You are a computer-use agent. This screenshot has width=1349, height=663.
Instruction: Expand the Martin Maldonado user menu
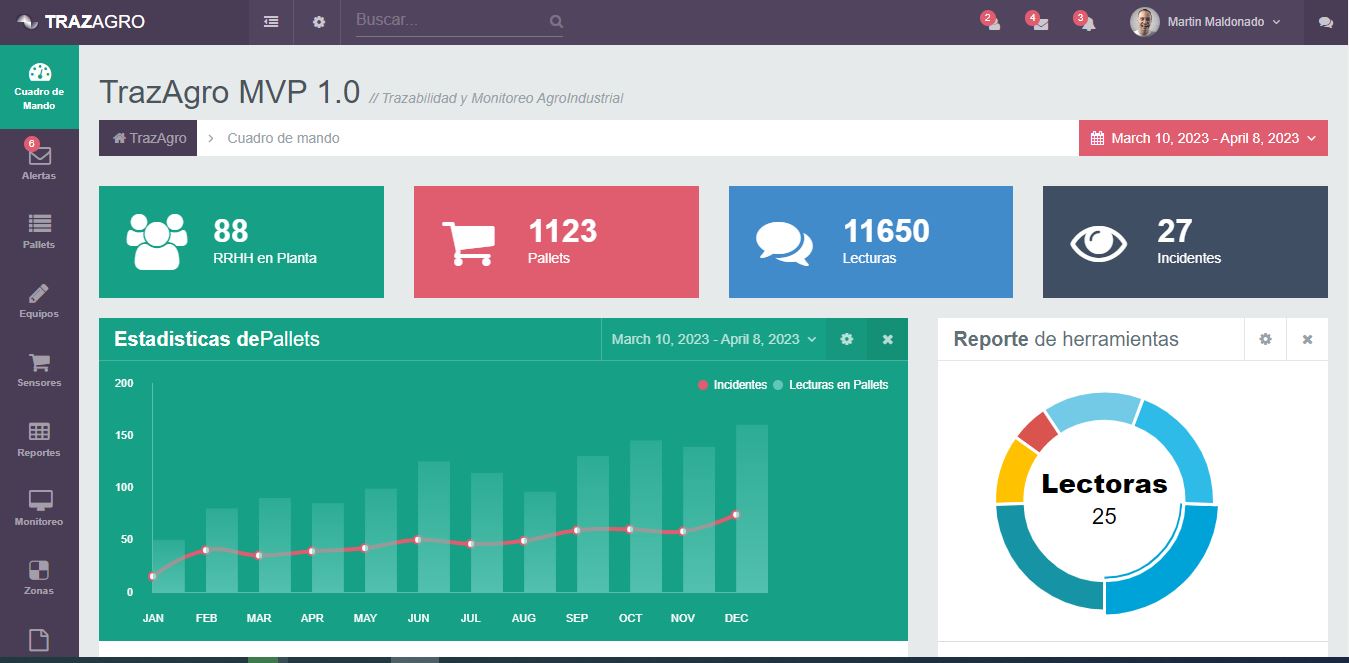click(x=1206, y=22)
